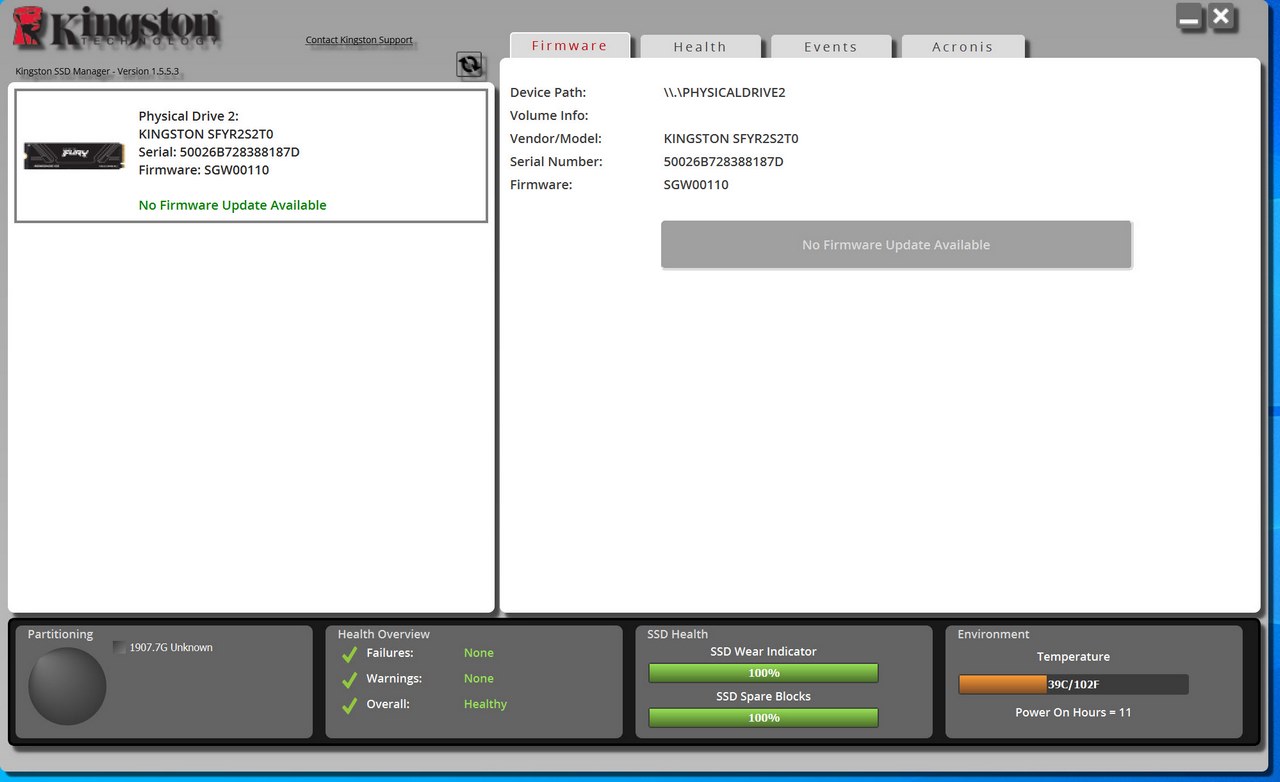Click the Warnings None status text

pyautogui.click(x=478, y=679)
